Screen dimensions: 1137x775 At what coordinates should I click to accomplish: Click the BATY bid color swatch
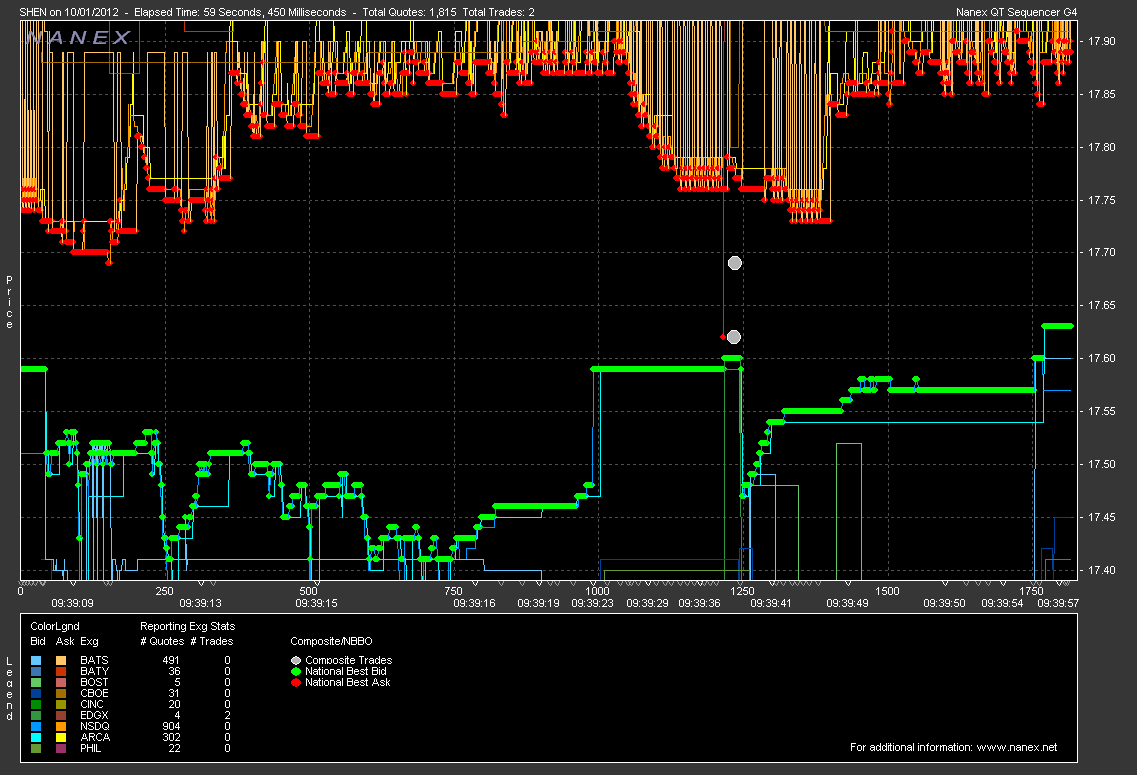(36, 671)
